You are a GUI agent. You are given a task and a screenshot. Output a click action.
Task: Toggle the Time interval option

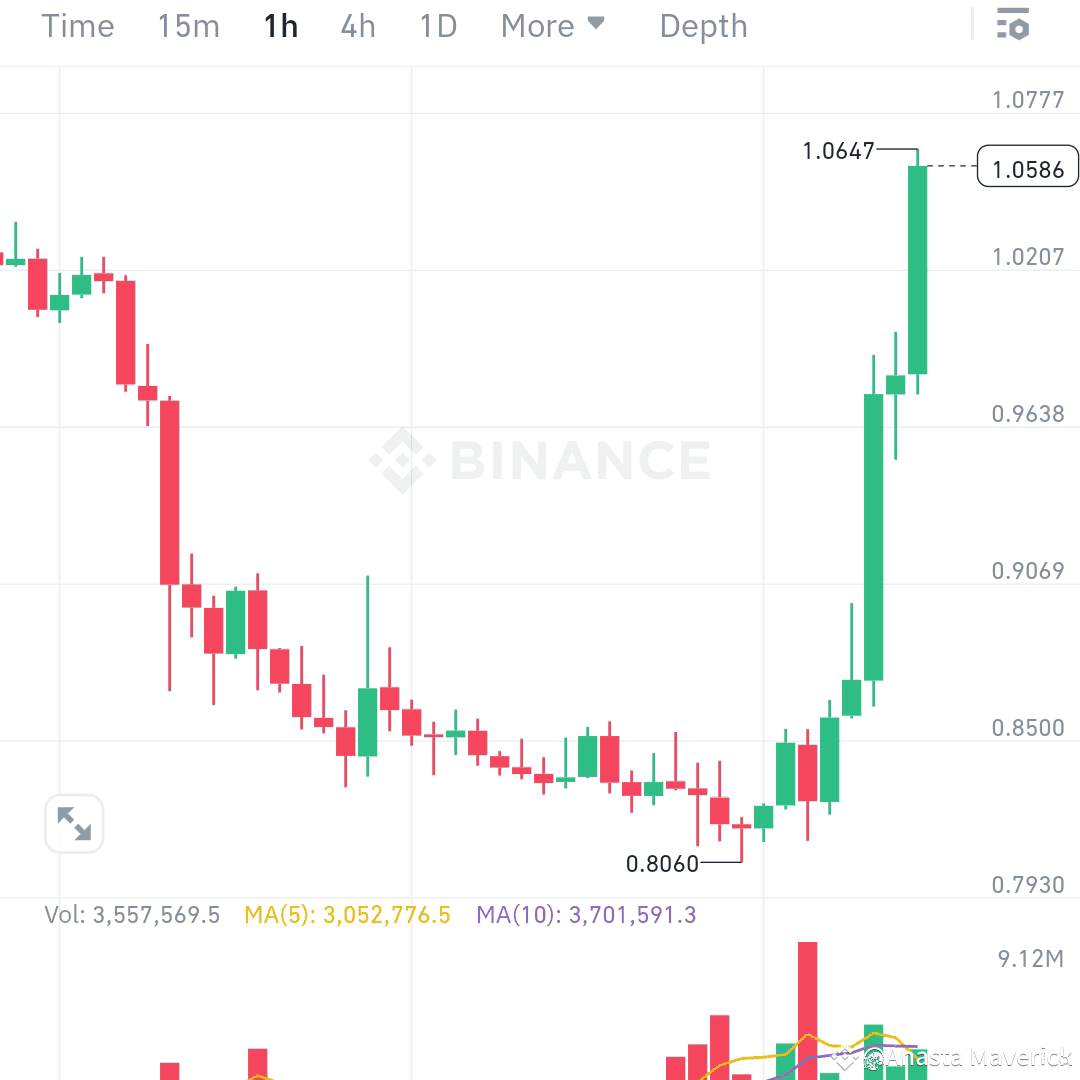coord(78,27)
